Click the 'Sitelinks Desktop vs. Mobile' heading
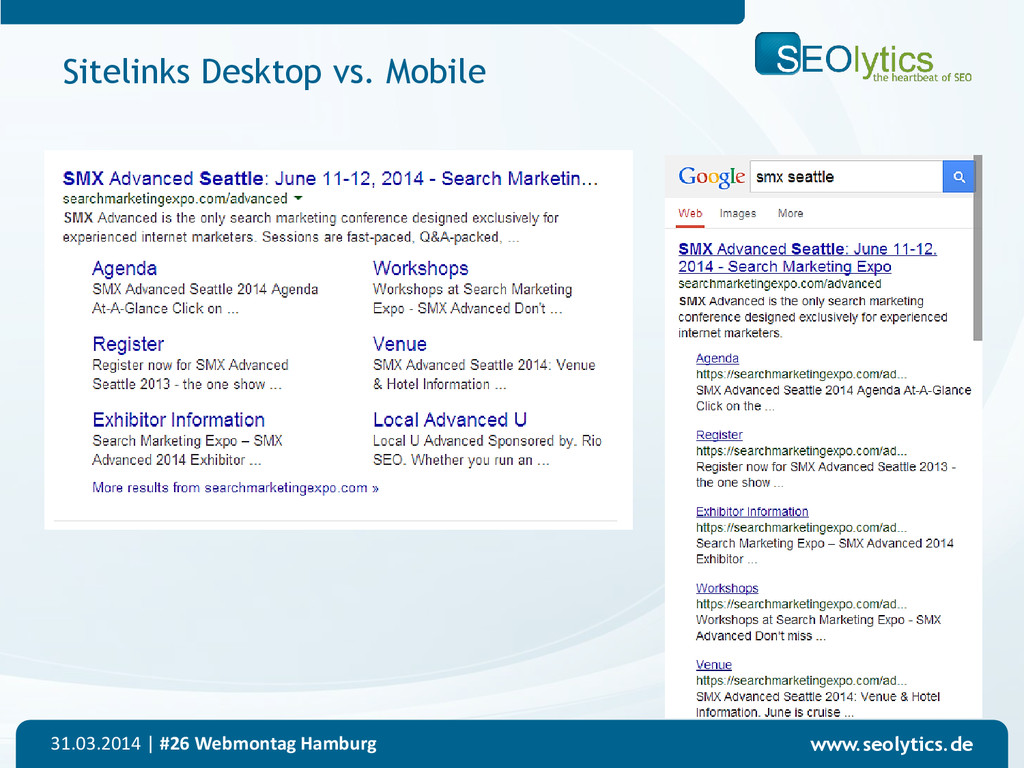The width and height of the screenshot is (1024, 768). pos(274,71)
